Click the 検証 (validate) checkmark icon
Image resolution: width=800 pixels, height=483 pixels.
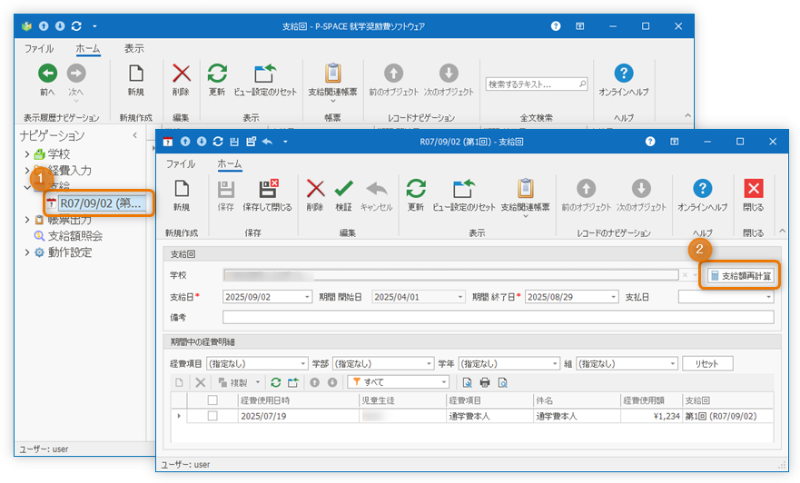click(343, 189)
